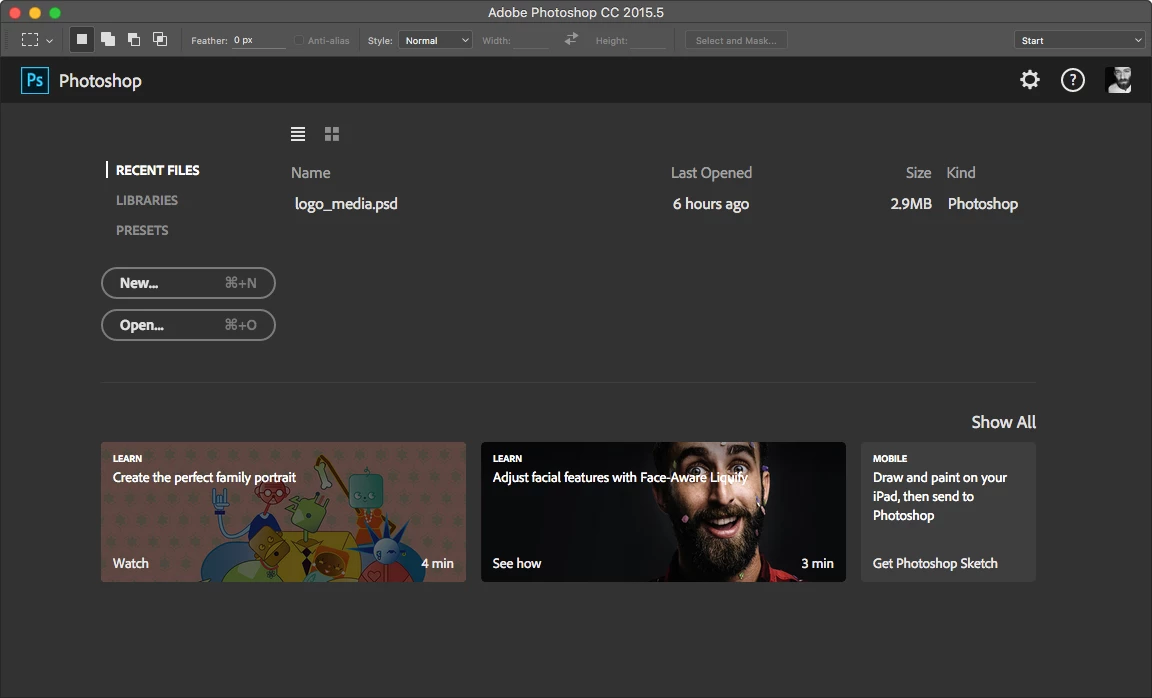Screen dimensions: 1152x698
Task: Open 'Adjust facial features with Face-Aware Liquify' card
Action: pyautogui.click(x=663, y=511)
